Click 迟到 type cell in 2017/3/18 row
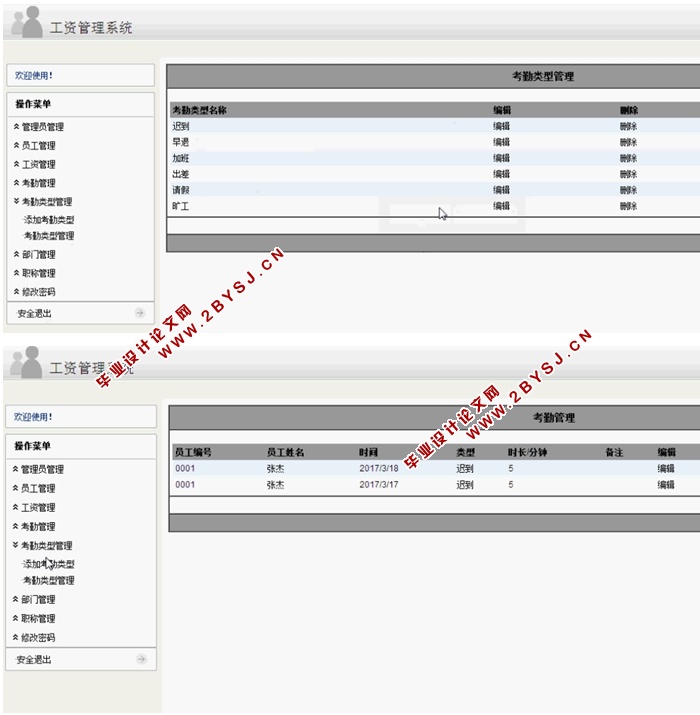Screen dimensions: 700x715 point(465,468)
